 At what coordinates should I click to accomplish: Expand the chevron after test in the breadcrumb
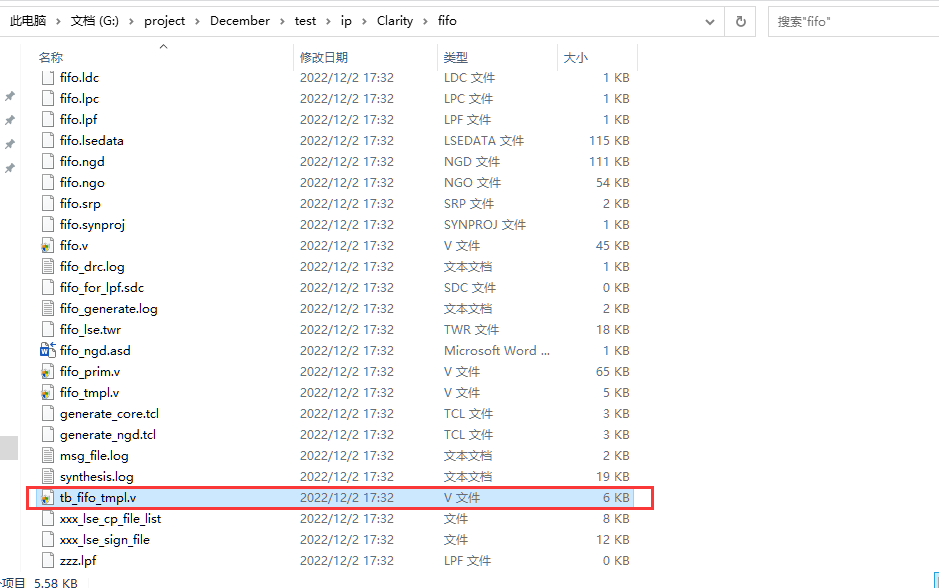pos(328,22)
